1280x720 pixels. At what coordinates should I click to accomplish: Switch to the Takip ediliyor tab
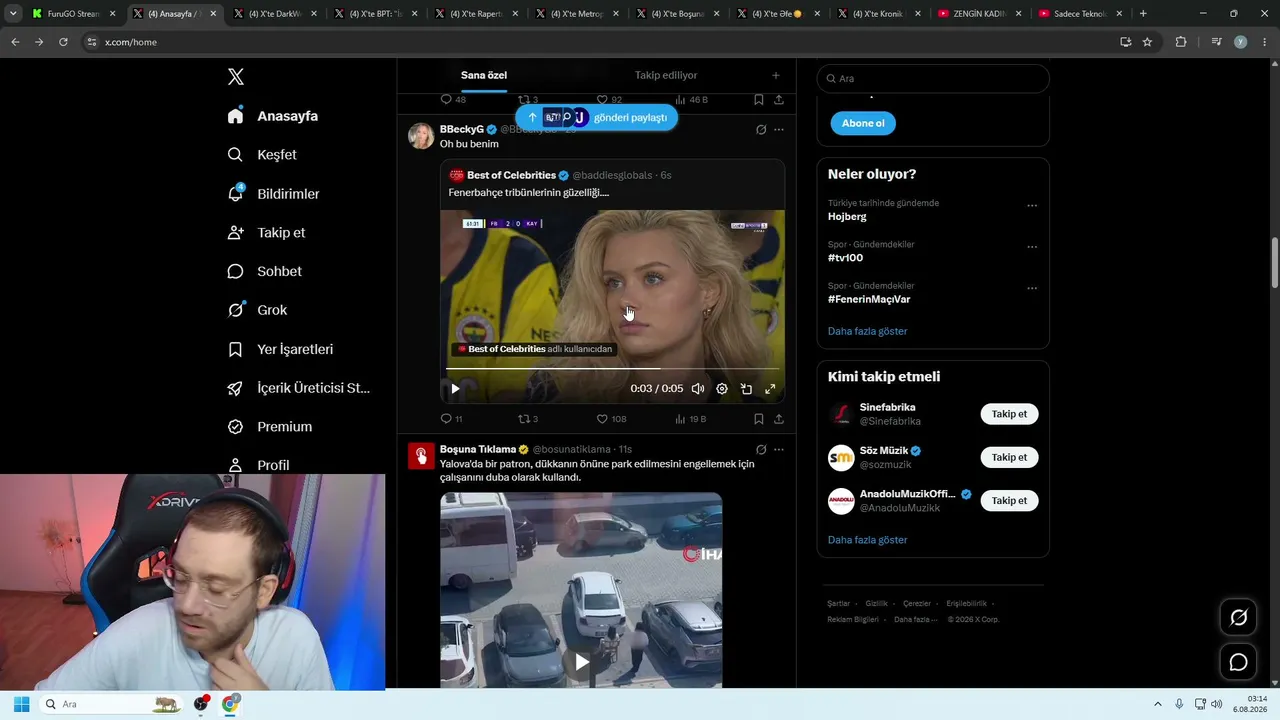coord(666,75)
